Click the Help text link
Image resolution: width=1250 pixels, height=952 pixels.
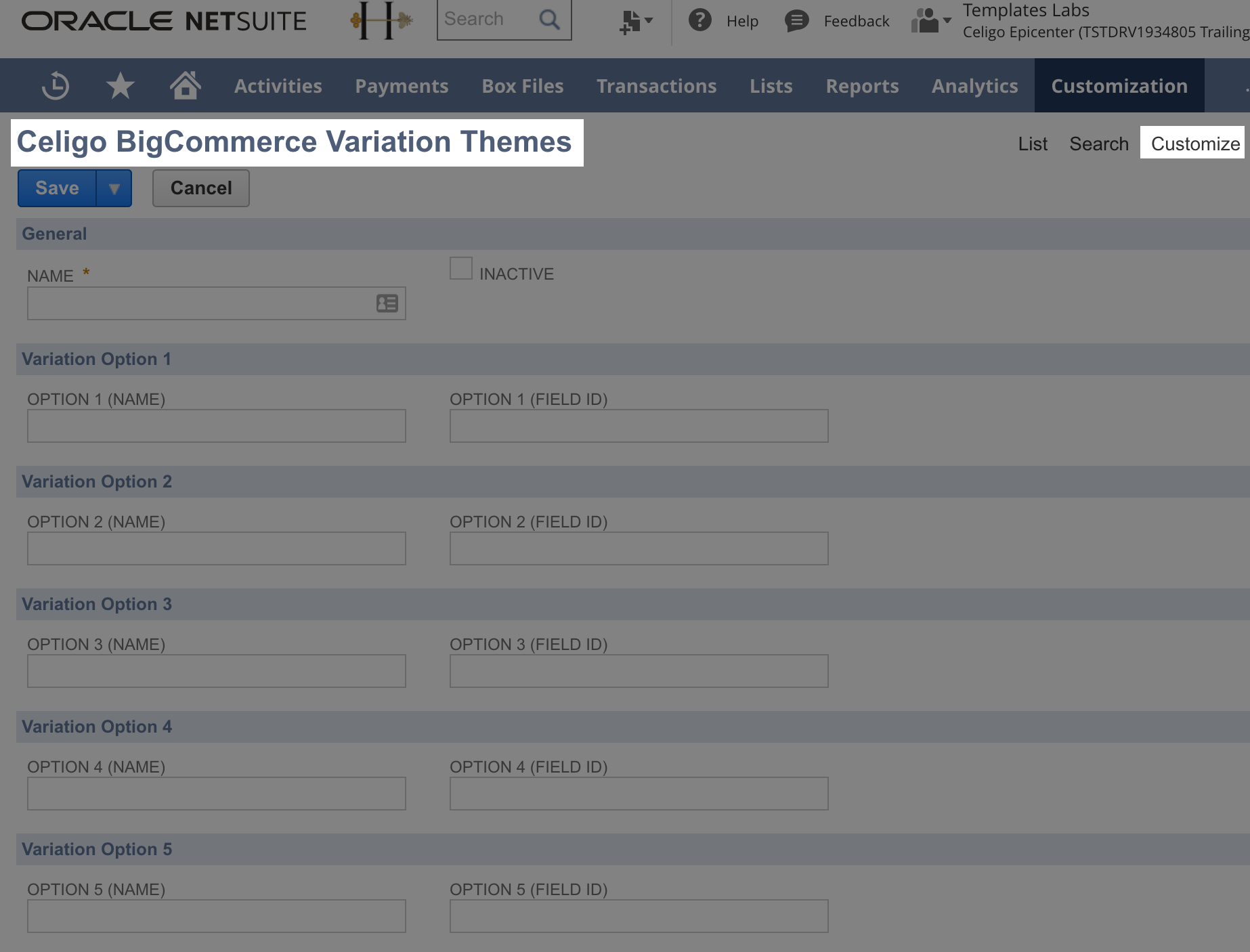pos(742,21)
